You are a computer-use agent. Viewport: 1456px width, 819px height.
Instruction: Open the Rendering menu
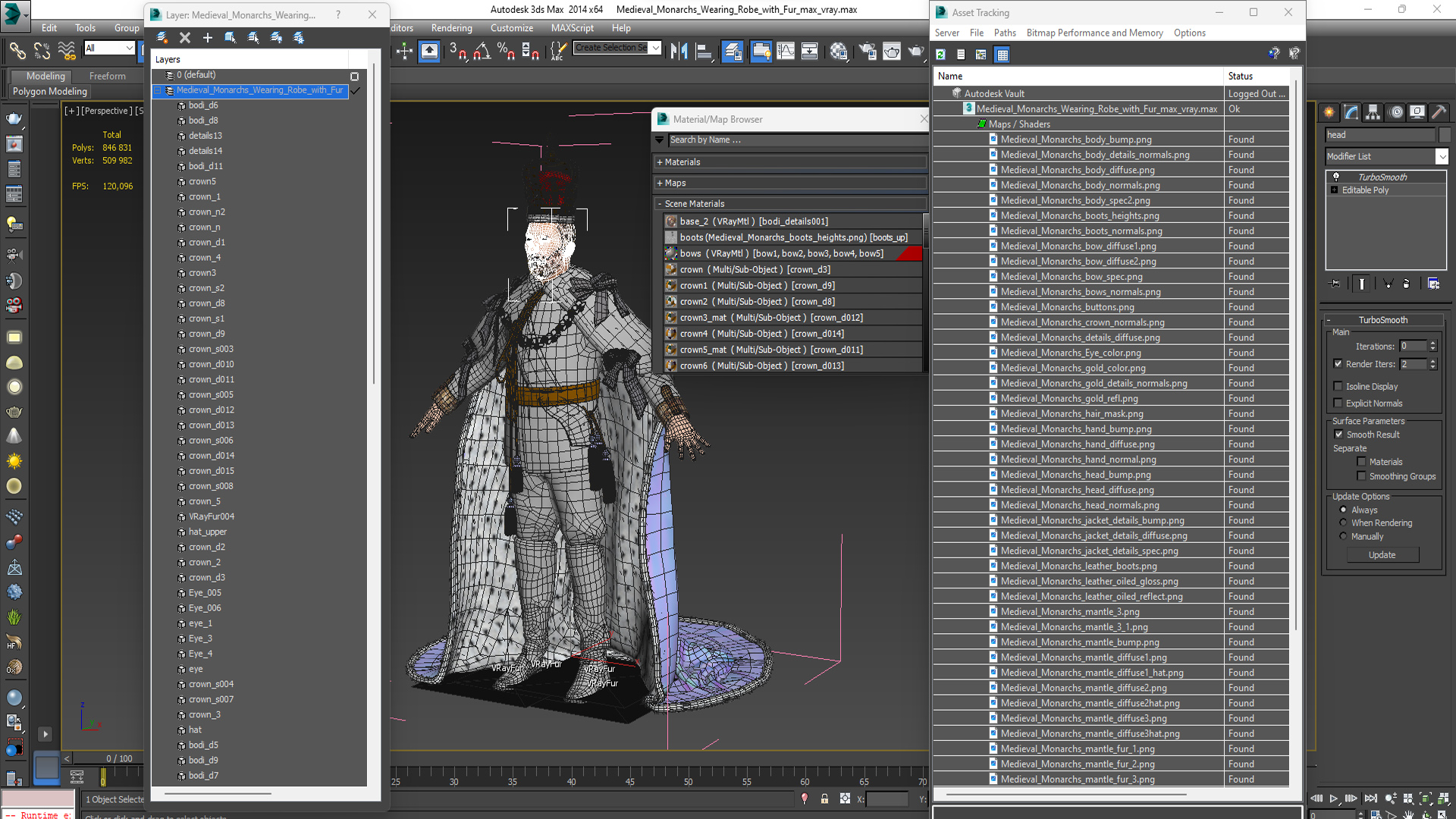click(x=450, y=27)
